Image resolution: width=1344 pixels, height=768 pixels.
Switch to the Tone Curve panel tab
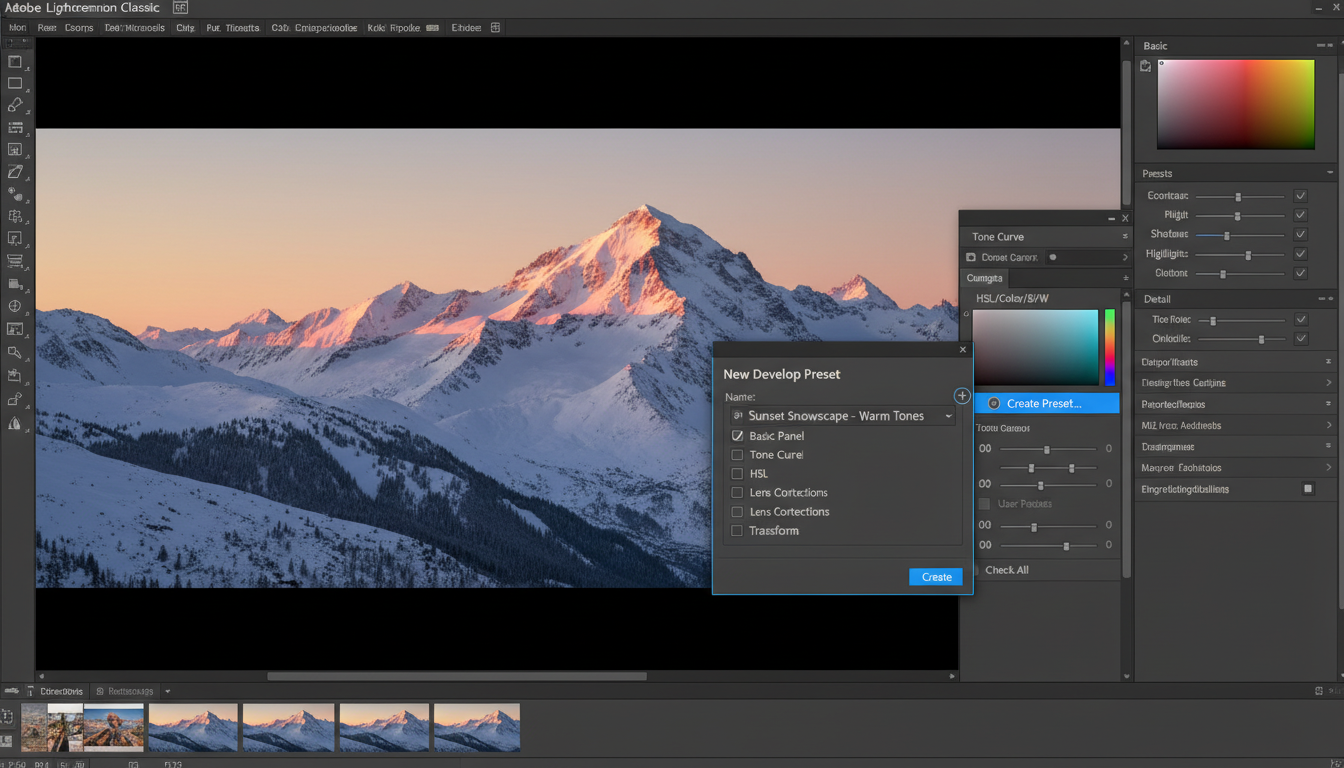997,236
